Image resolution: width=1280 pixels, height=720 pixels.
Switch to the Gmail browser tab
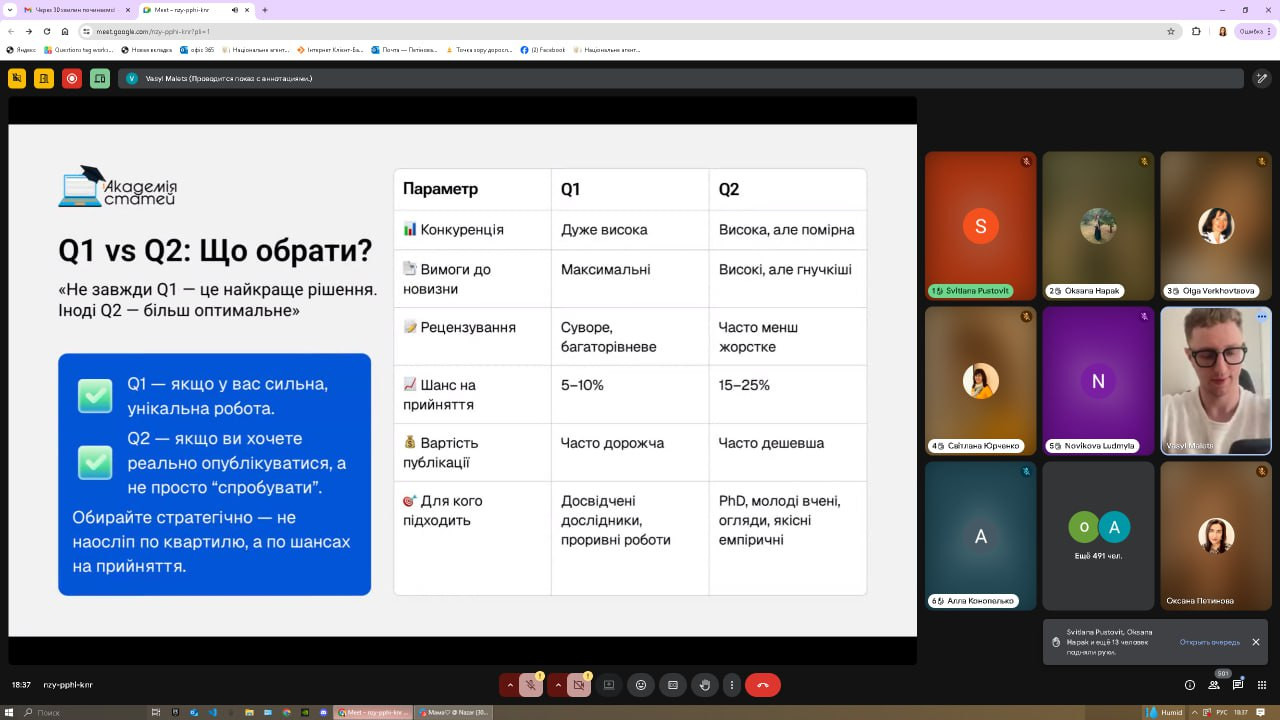77,10
